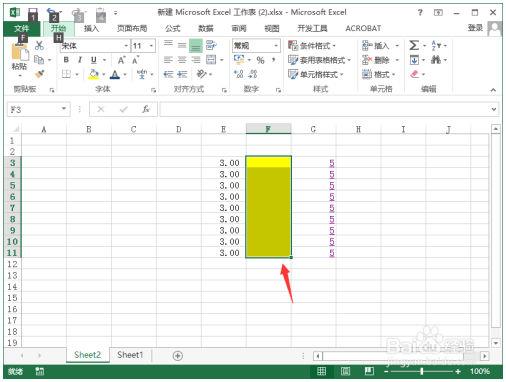Apply the yellow fill color bucket
The image size is (506, 382).
[x=94, y=74]
